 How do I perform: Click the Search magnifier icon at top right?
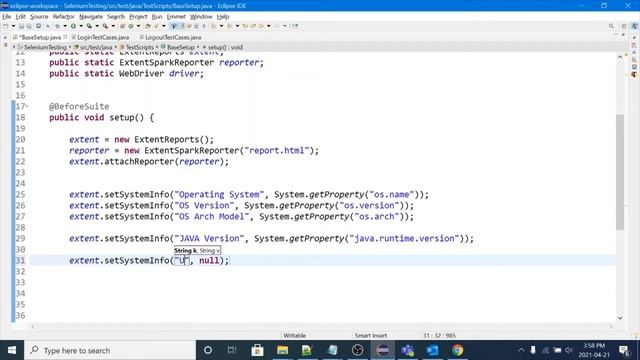pyautogui.click(x=611, y=26)
